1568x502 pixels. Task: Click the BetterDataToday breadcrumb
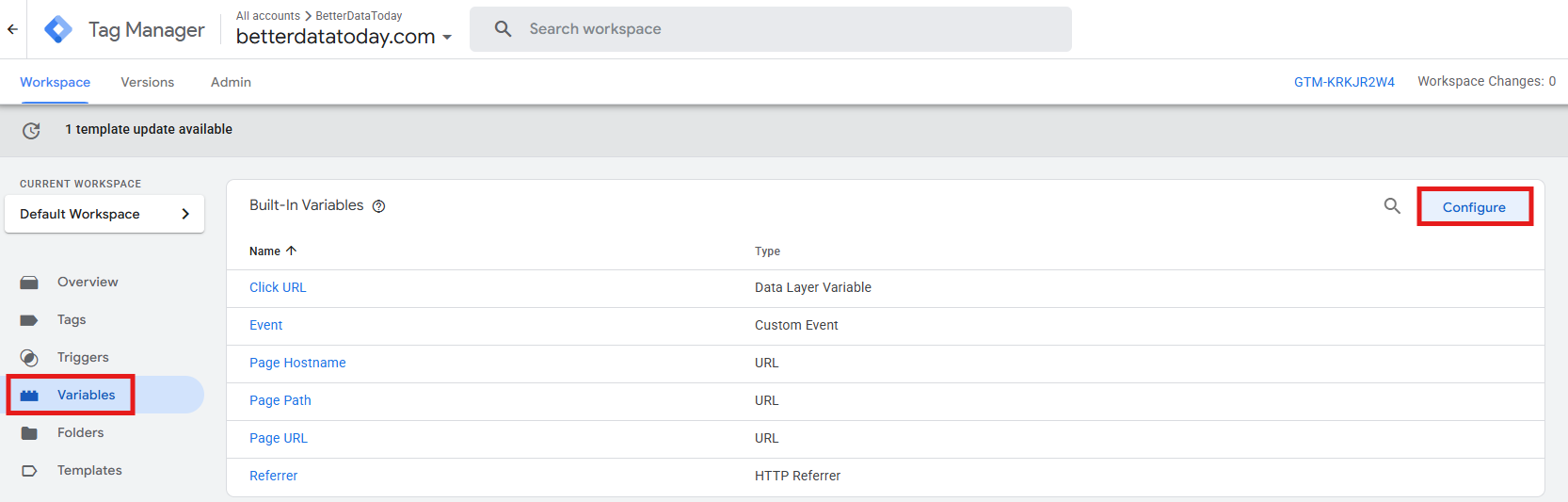point(359,16)
